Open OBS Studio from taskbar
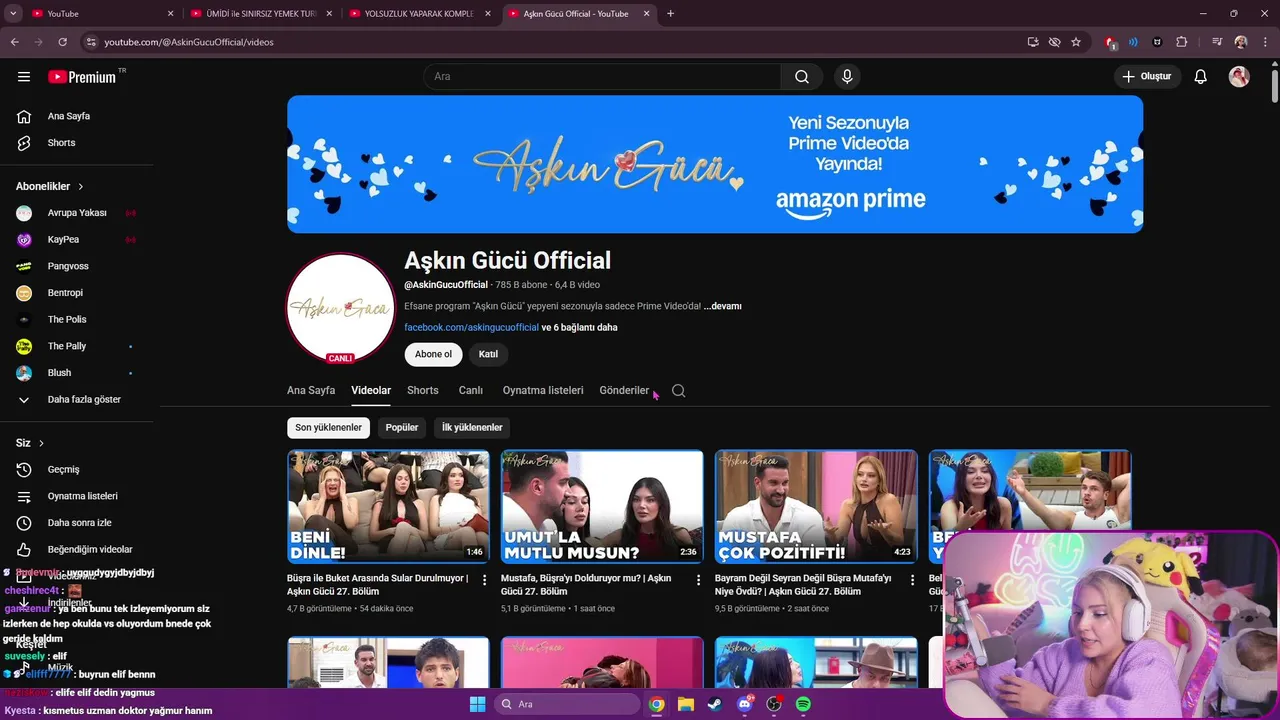1280x720 pixels. coord(774,704)
